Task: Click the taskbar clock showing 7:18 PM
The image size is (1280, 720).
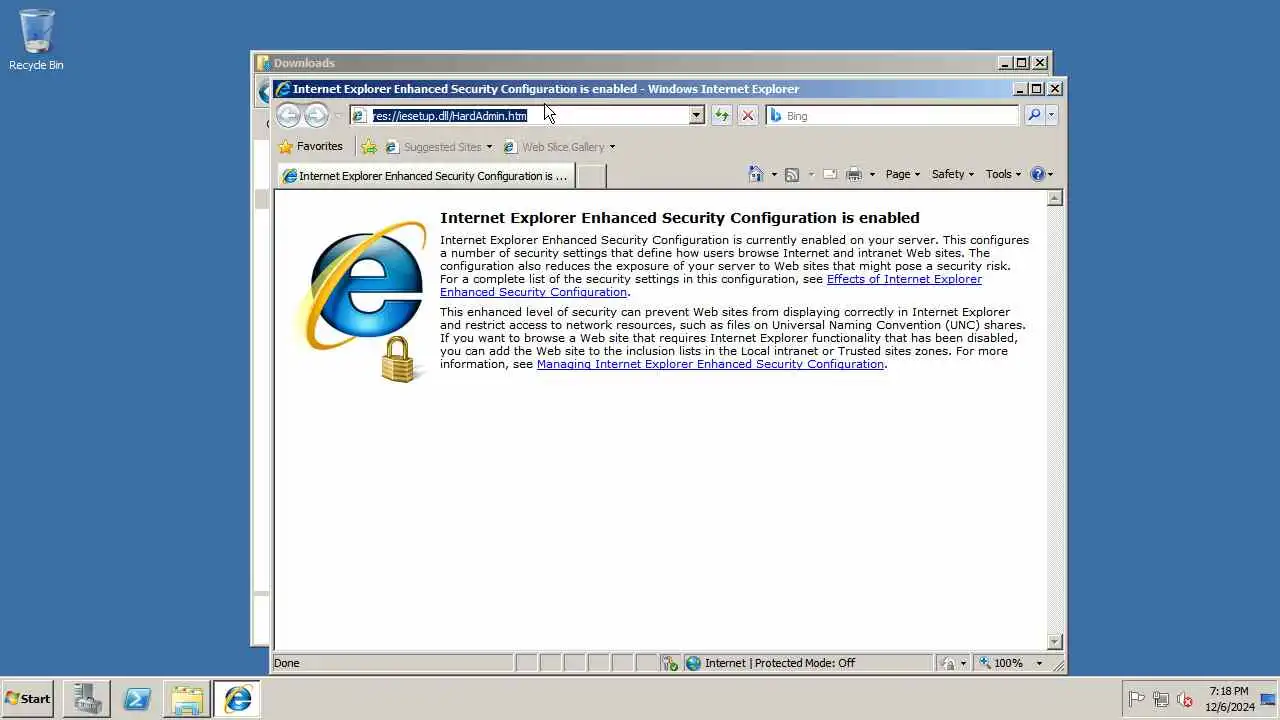Action: click(x=1229, y=699)
